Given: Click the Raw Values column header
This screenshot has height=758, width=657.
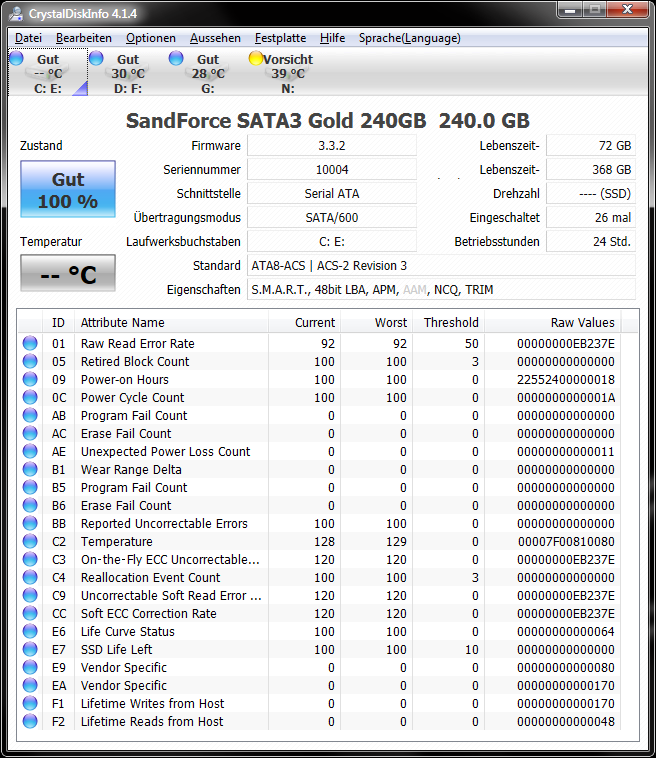Looking at the screenshot, I should (x=553, y=322).
